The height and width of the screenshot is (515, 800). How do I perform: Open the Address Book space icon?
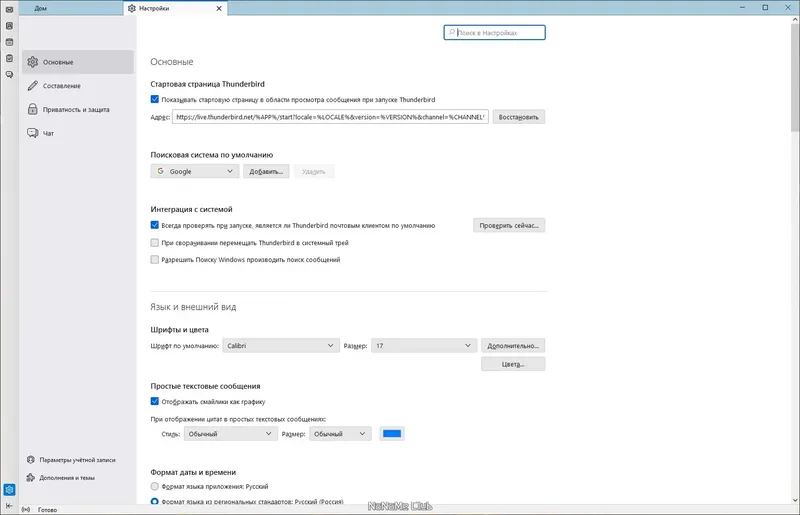[9, 26]
